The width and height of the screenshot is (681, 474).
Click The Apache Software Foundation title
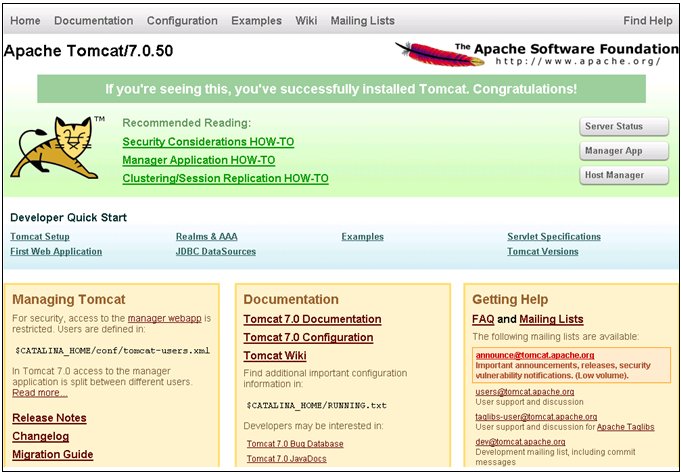click(567, 49)
